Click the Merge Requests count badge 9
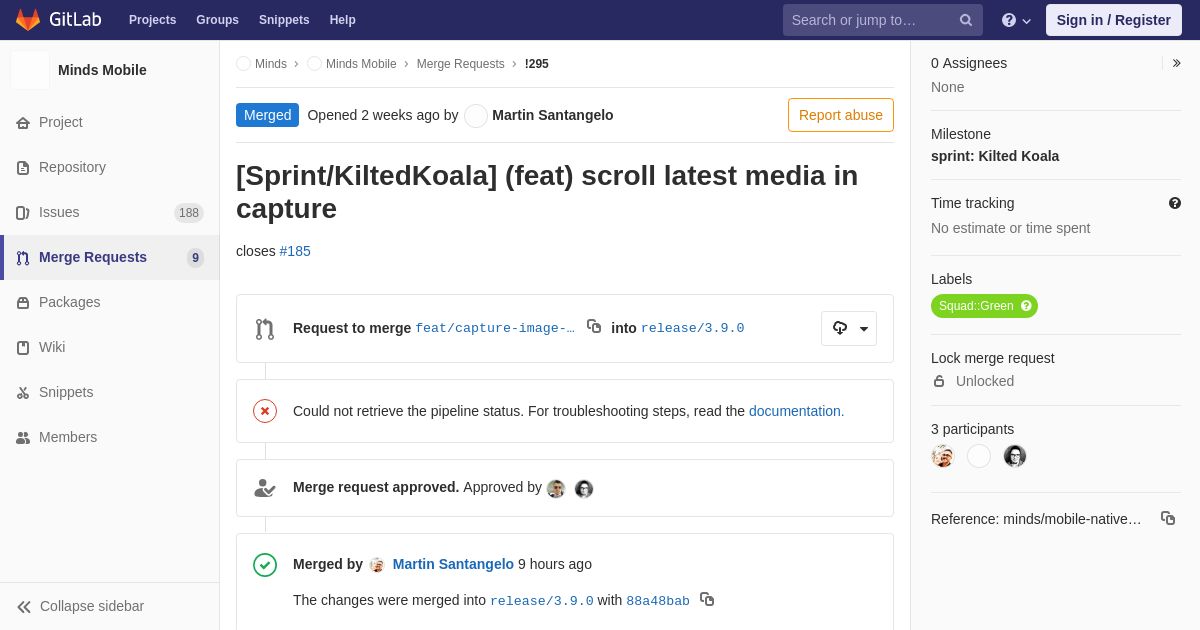 196,258
